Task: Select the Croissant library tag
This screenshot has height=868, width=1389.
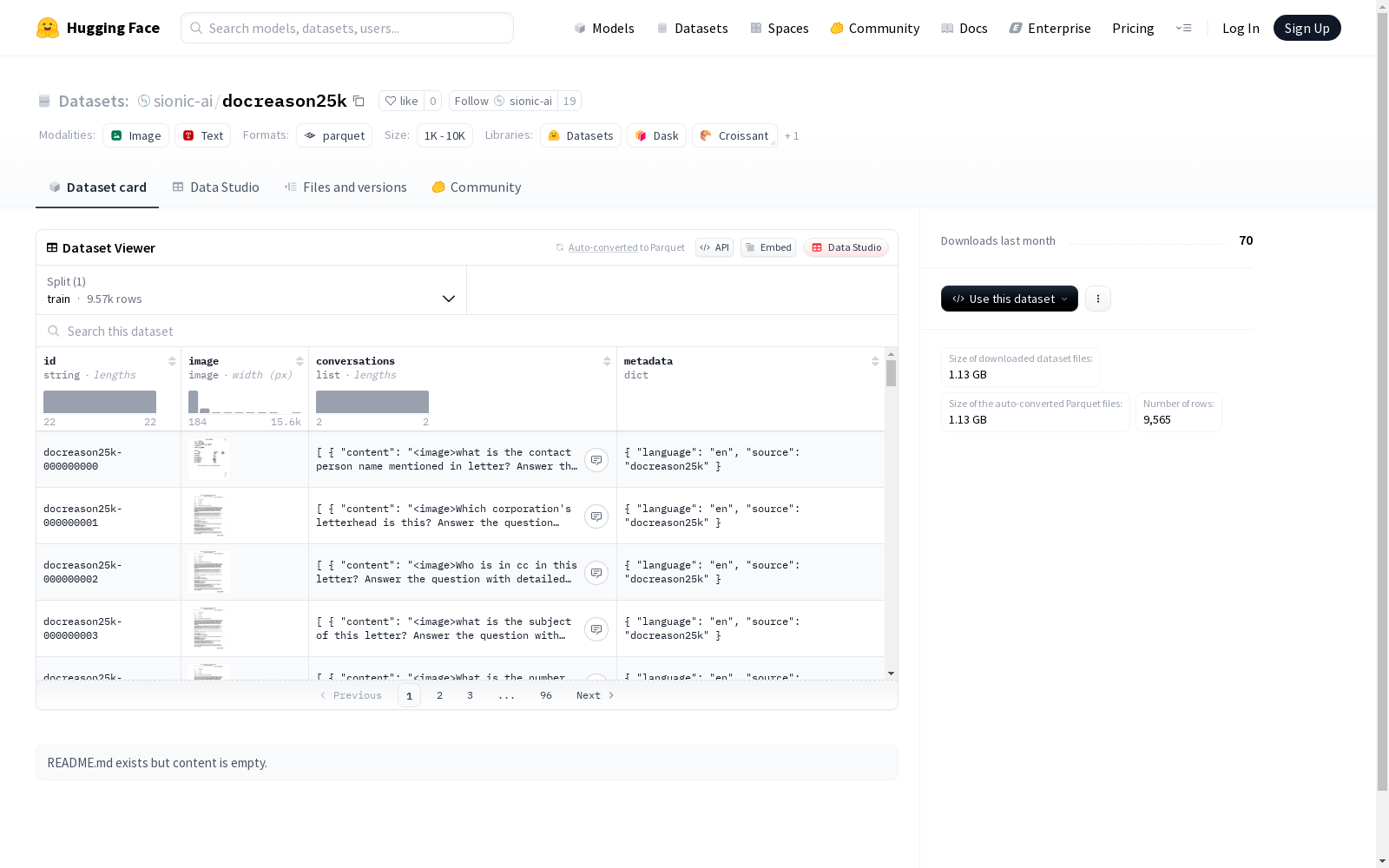Action: [734, 135]
